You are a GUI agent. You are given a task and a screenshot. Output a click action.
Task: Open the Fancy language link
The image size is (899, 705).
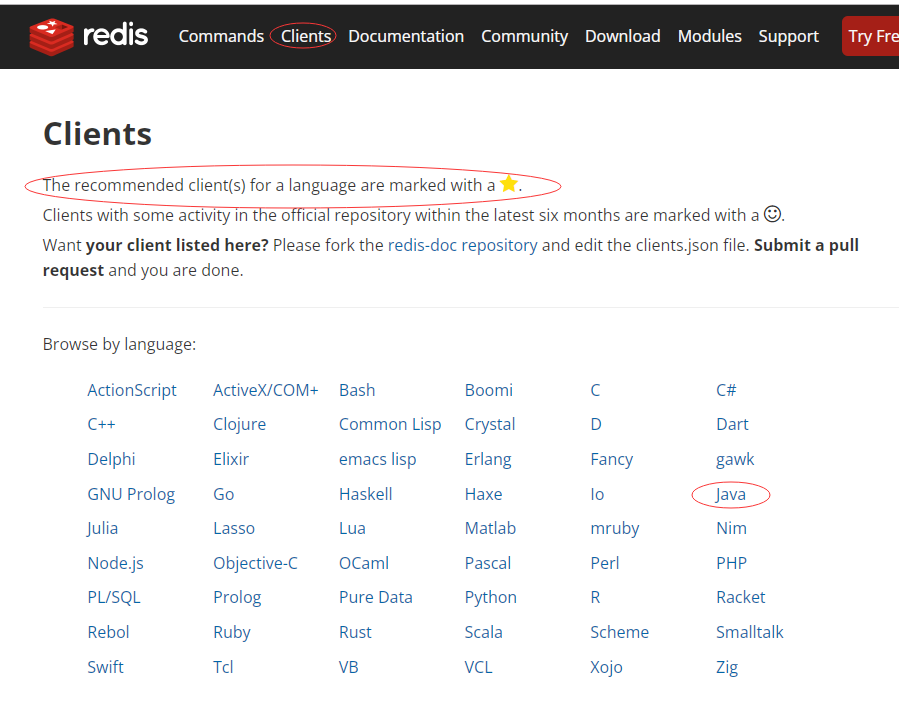pyautogui.click(x=611, y=460)
